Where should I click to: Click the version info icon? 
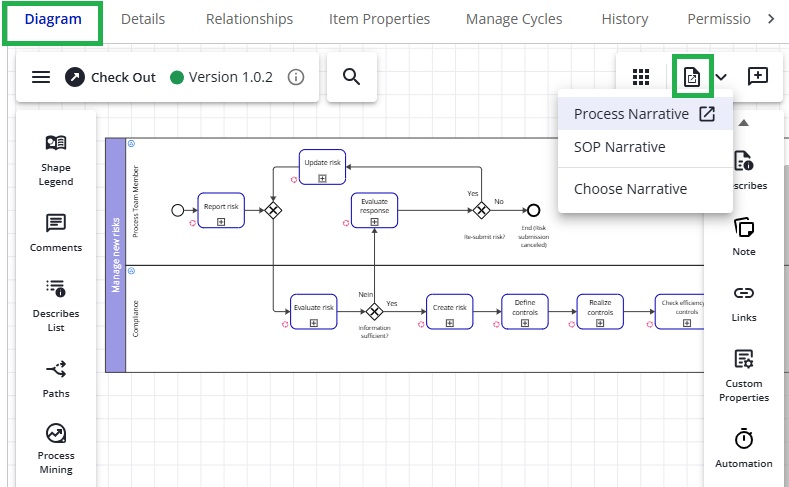tap(296, 77)
